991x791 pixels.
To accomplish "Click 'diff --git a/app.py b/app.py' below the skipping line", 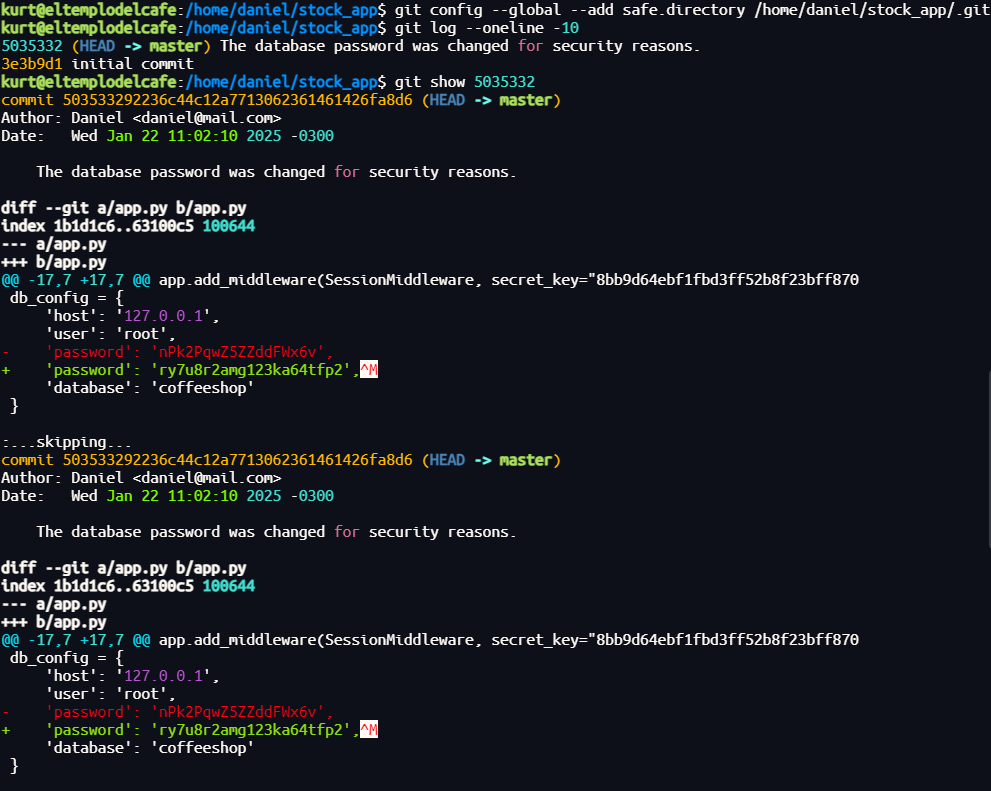I will [x=124, y=568].
